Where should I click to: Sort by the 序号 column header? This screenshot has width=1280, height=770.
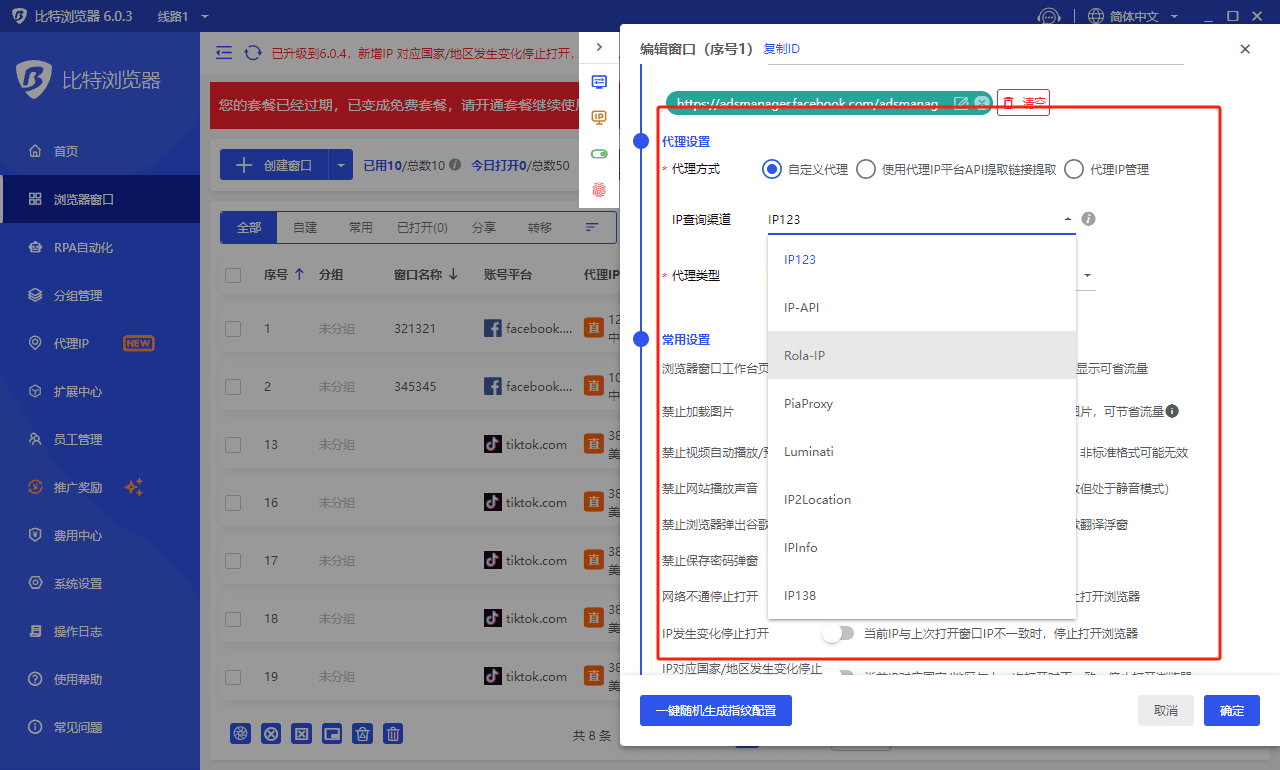[284, 275]
